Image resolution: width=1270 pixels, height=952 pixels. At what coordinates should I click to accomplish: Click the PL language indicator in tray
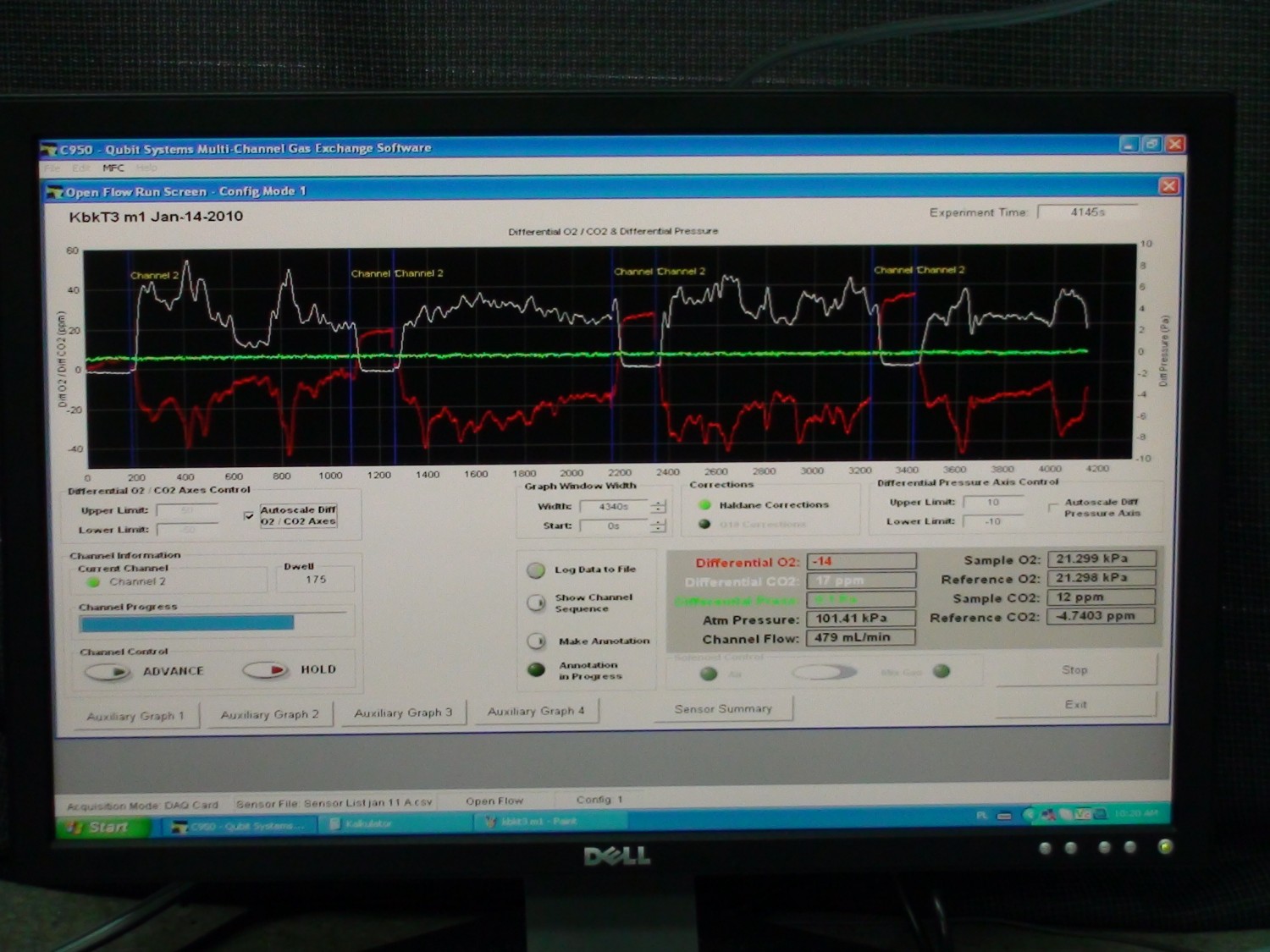click(981, 816)
